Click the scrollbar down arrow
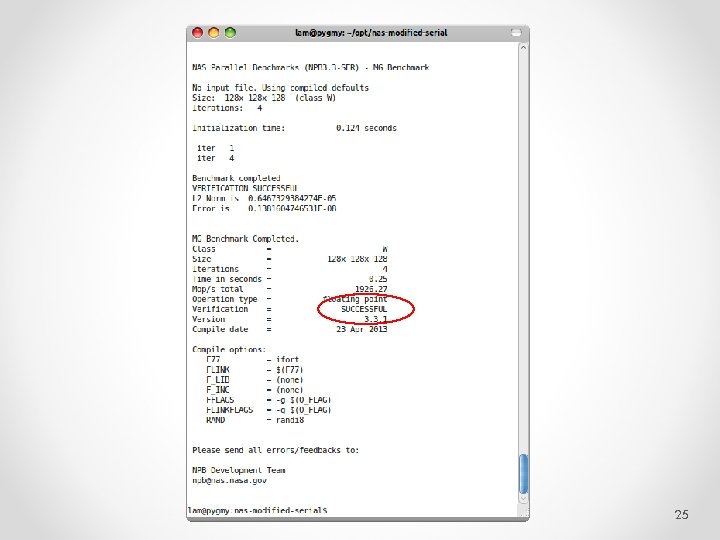 (x=523, y=498)
